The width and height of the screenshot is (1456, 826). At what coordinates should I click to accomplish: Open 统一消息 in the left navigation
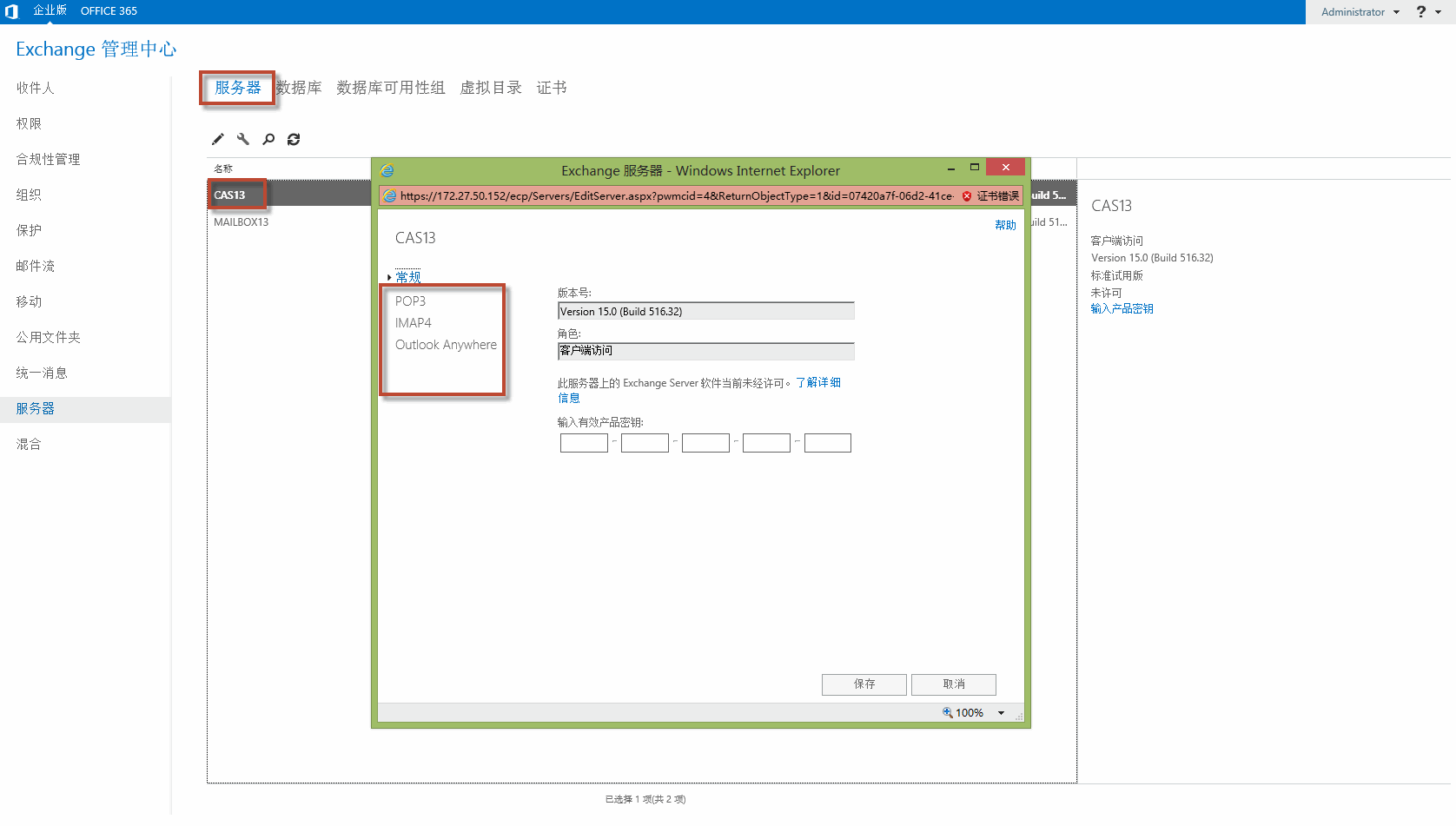coord(42,373)
